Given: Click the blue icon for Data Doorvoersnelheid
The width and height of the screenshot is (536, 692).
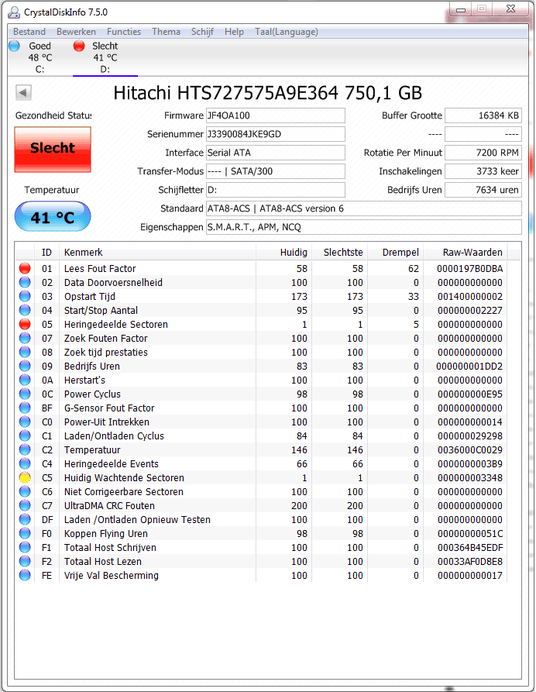Looking at the screenshot, I should click(x=25, y=282).
